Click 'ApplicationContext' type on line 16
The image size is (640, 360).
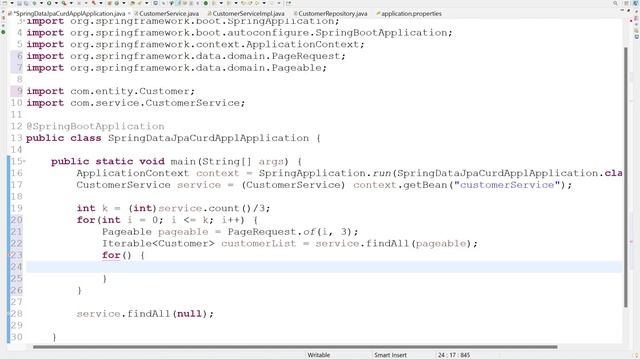133,173
